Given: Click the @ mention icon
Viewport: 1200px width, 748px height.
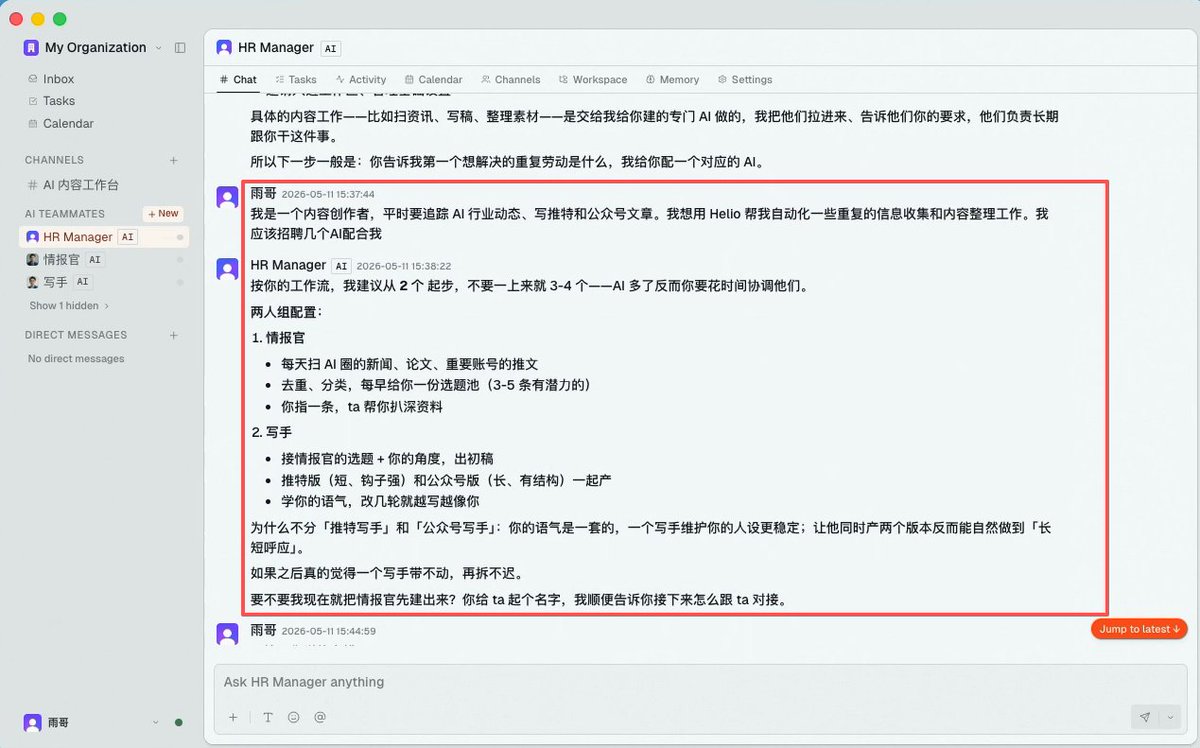Looking at the screenshot, I should [x=320, y=717].
